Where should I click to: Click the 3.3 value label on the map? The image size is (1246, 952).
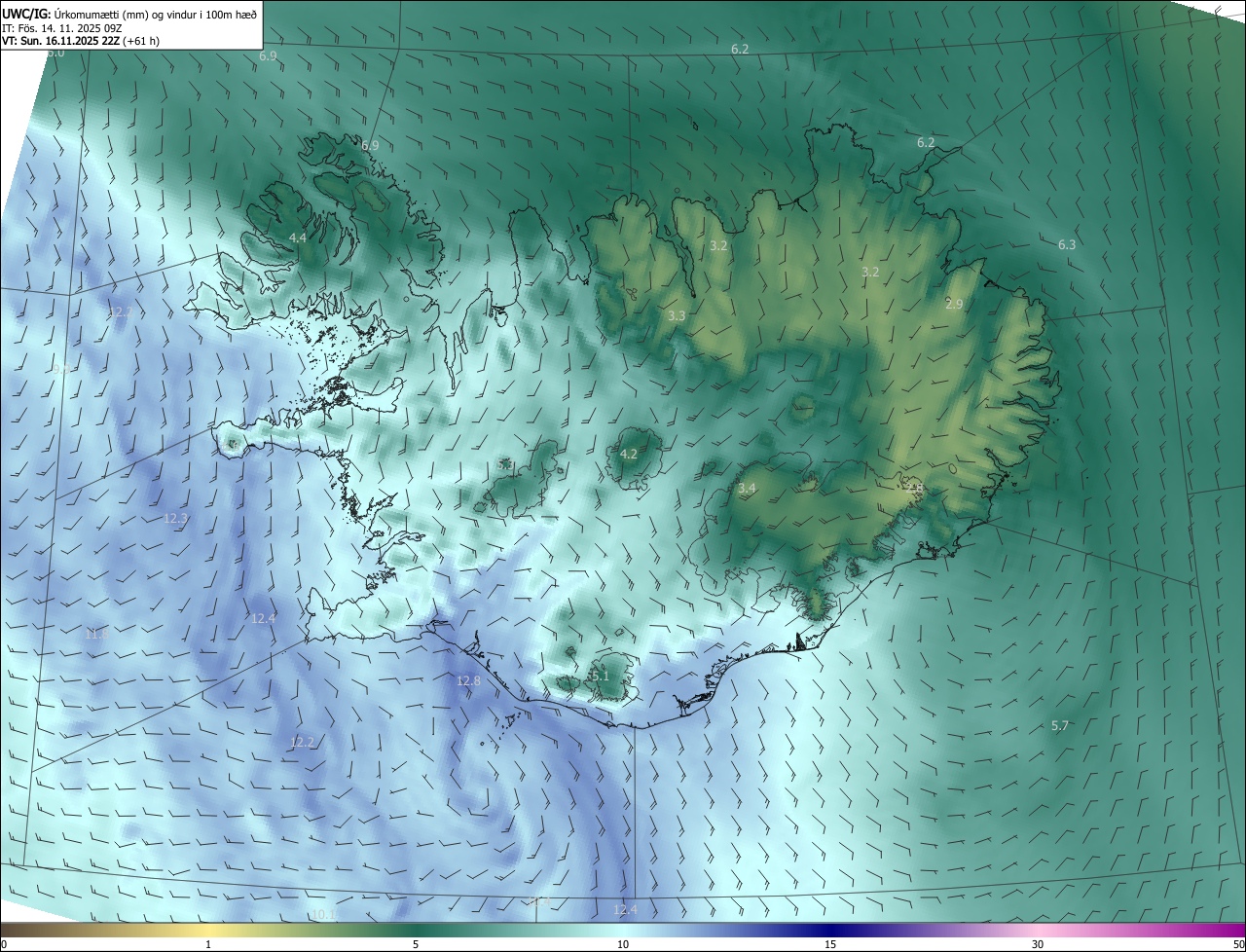coord(677,315)
